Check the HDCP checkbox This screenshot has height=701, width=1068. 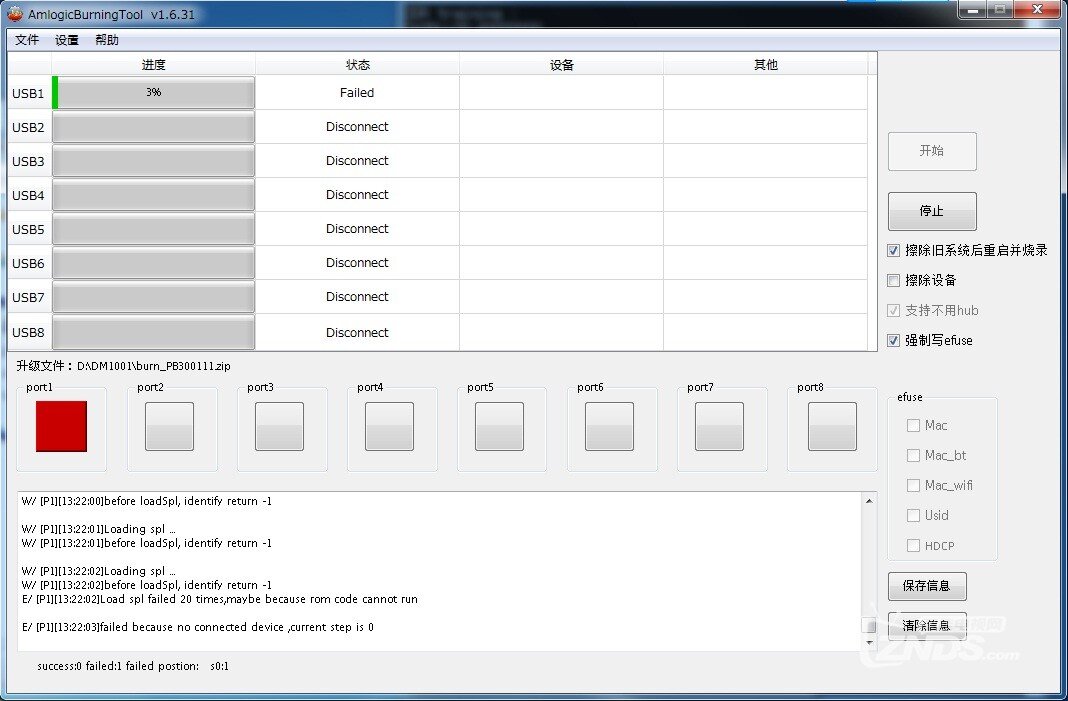coord(913,546)
